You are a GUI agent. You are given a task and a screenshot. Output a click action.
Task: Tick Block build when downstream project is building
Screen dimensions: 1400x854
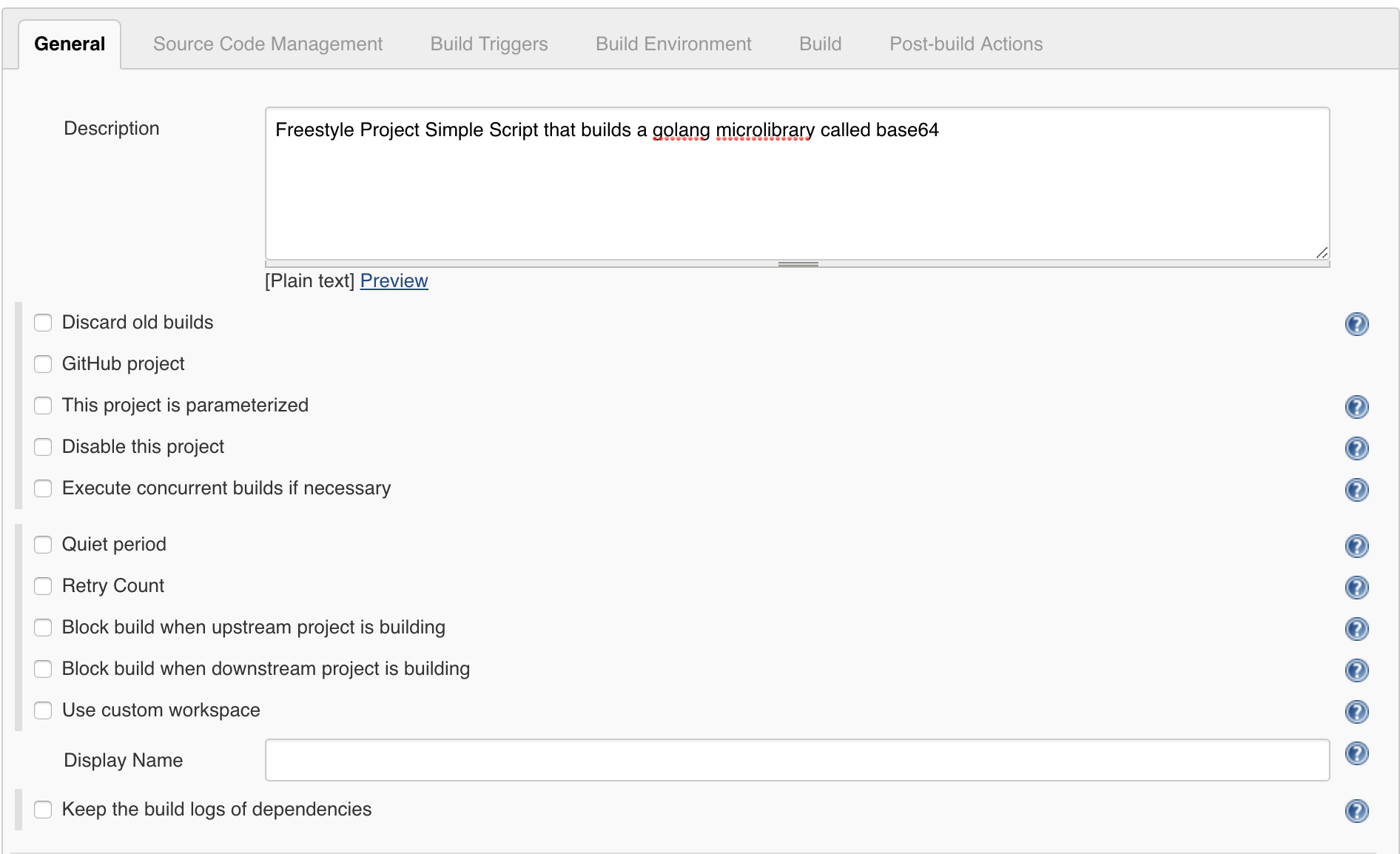pos(43,669)
